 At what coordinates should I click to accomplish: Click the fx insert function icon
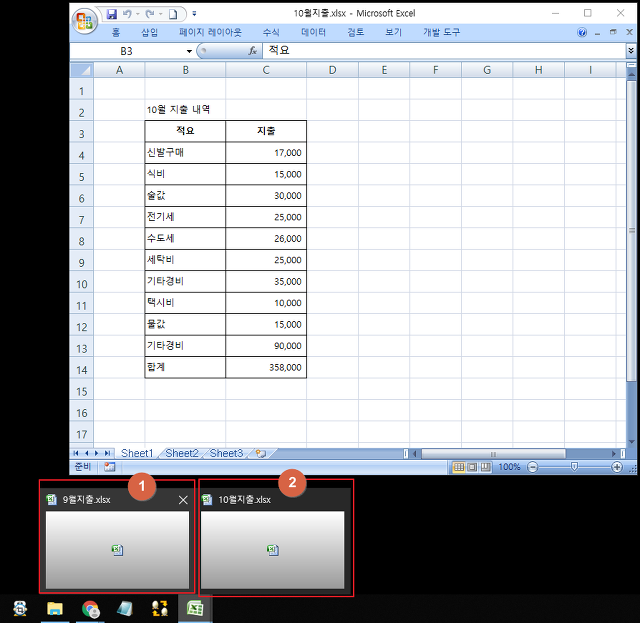point(253,51)
